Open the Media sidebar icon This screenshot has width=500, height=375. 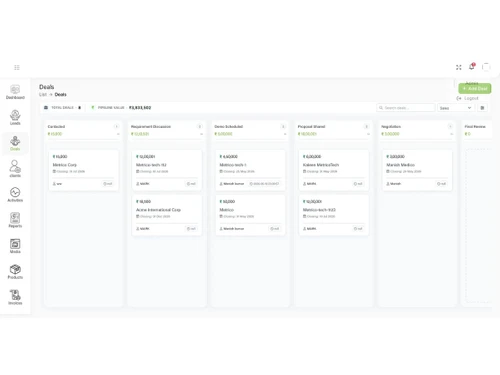[15, 246]
